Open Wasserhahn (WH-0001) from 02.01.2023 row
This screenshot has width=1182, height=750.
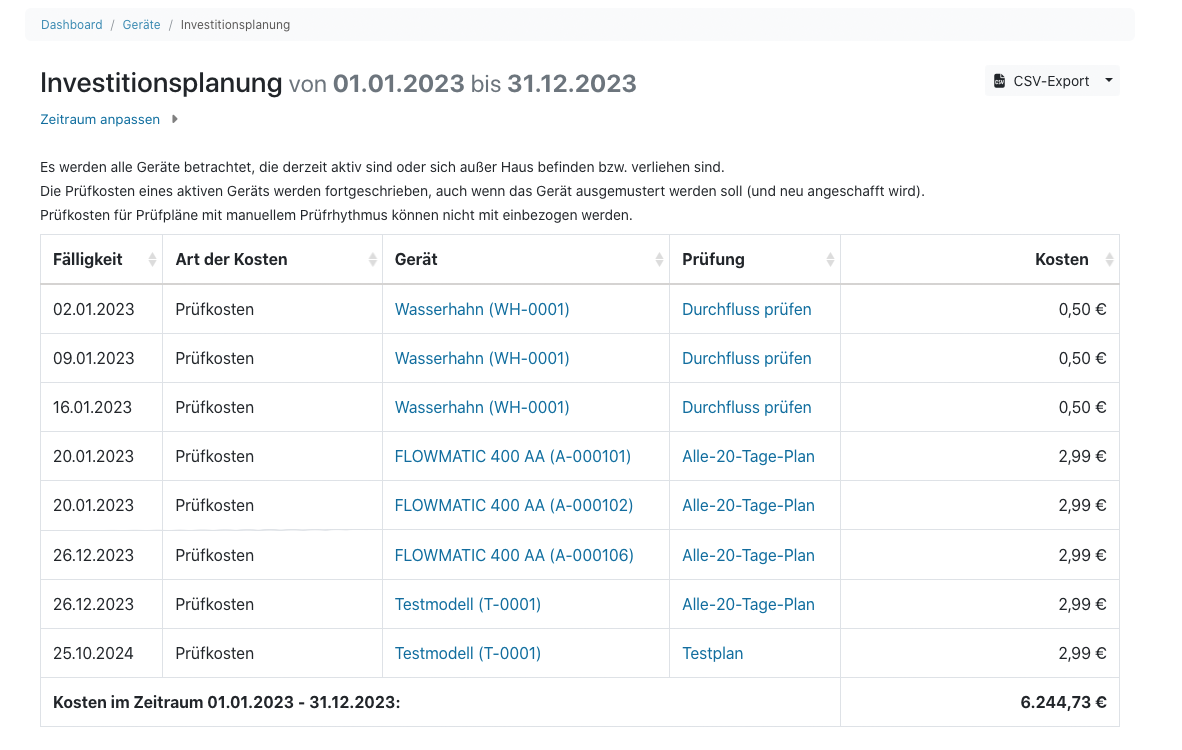point(482,309)
